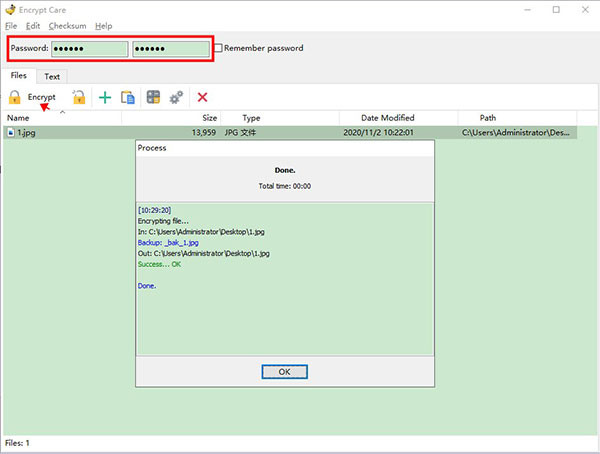Click the Encrypt lock icon
The width and height of the screenshot is (600, 454).
(x=15, y=97)
